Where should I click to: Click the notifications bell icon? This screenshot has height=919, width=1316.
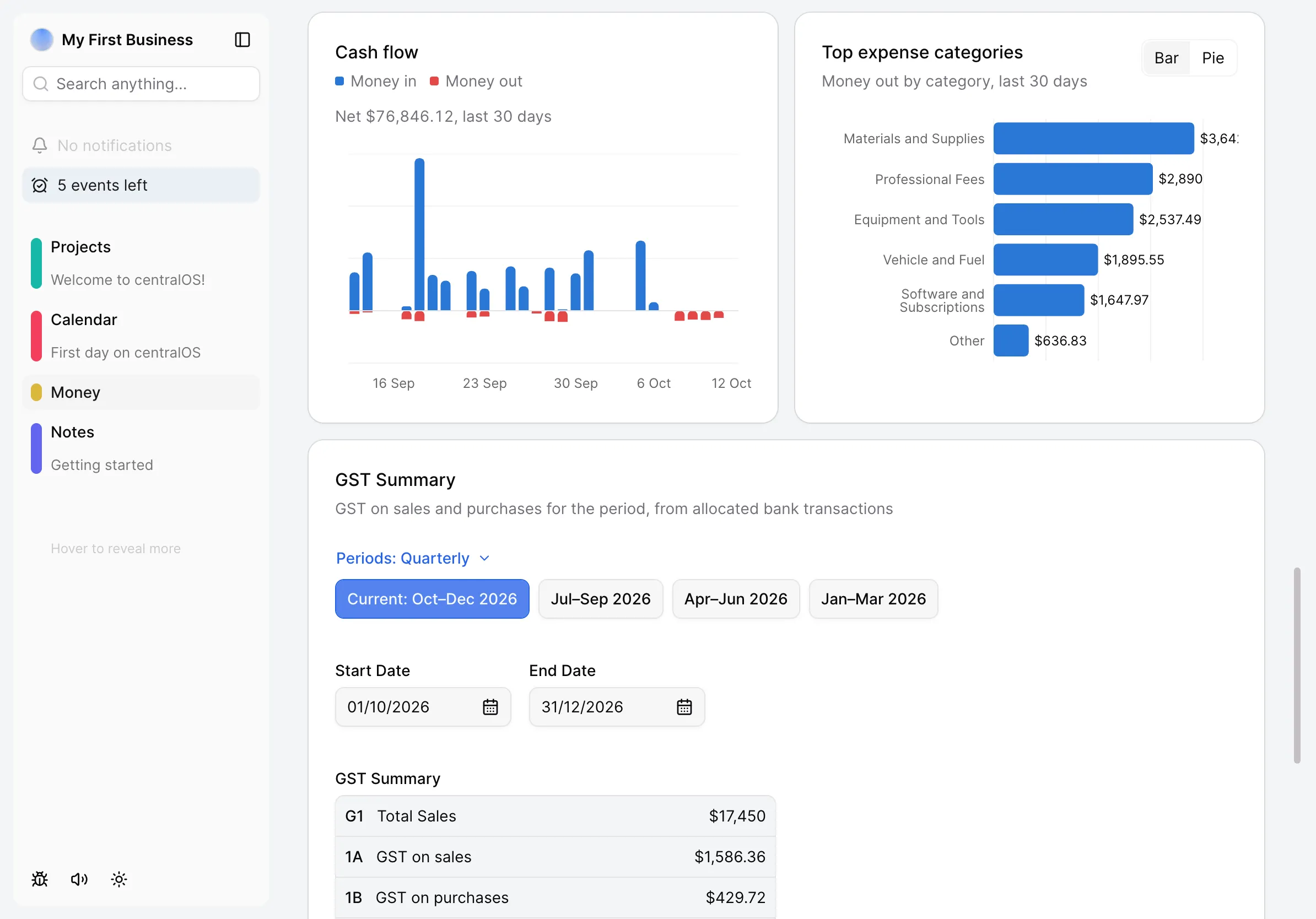point(40,145)
